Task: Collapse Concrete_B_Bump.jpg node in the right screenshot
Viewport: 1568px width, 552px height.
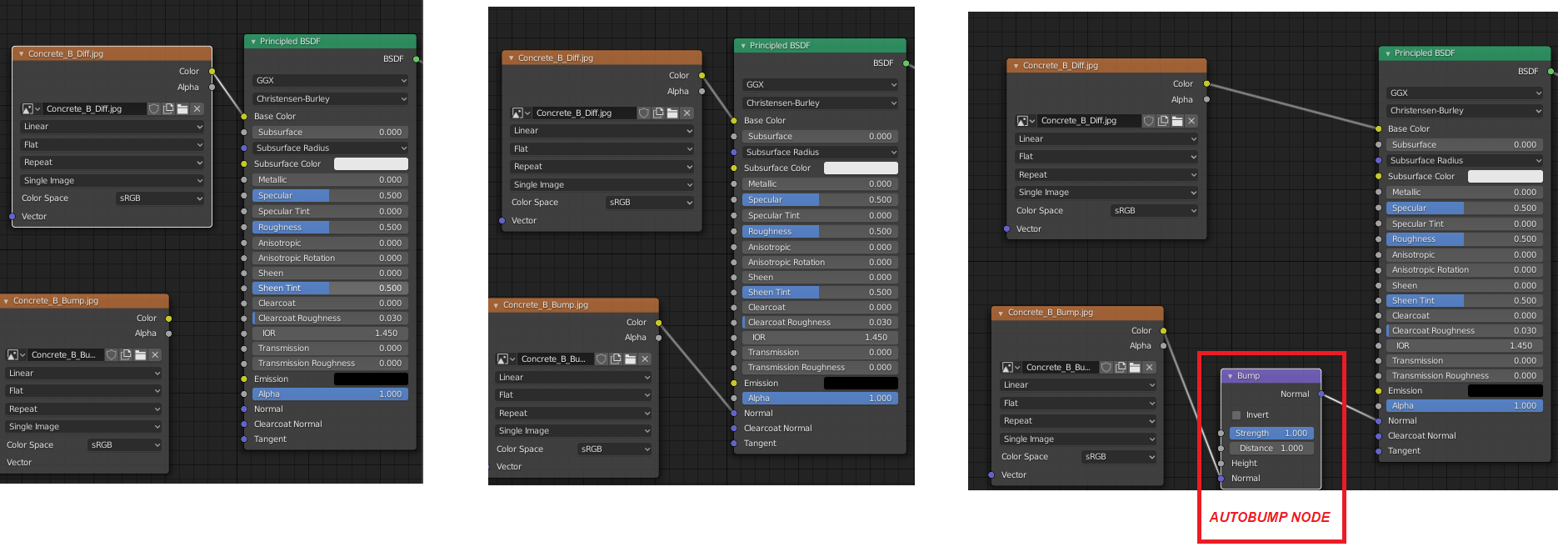Action: click(x=1001, y=314)
